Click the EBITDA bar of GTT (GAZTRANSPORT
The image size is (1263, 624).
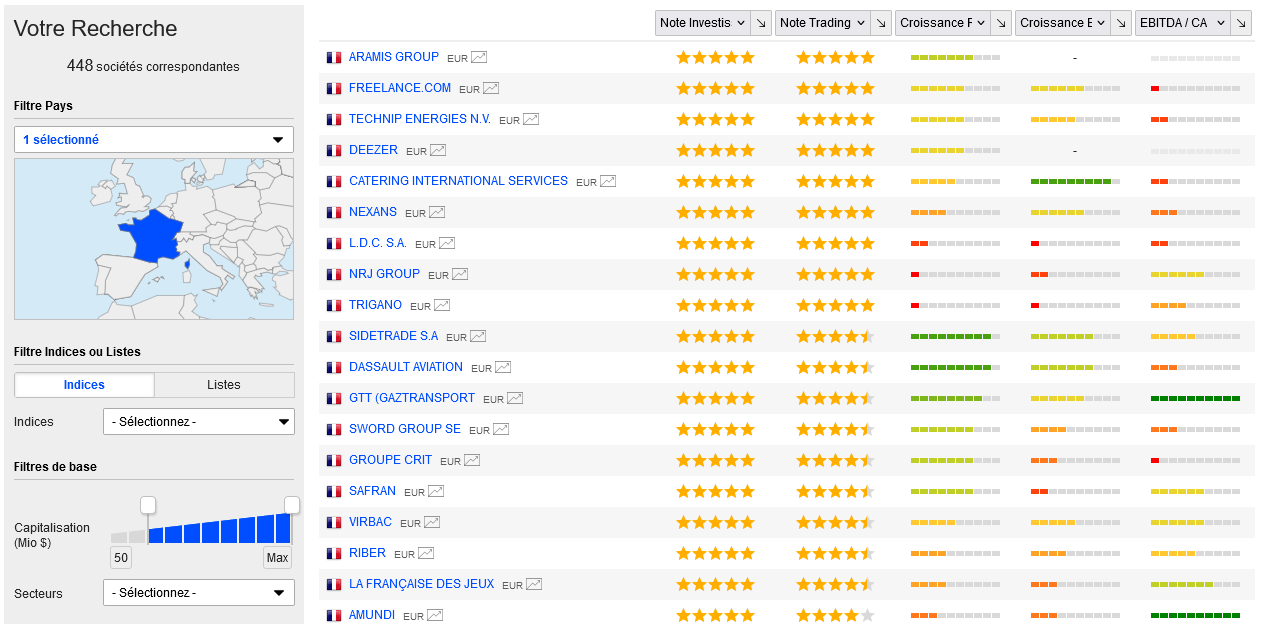tap(1195, 399)
